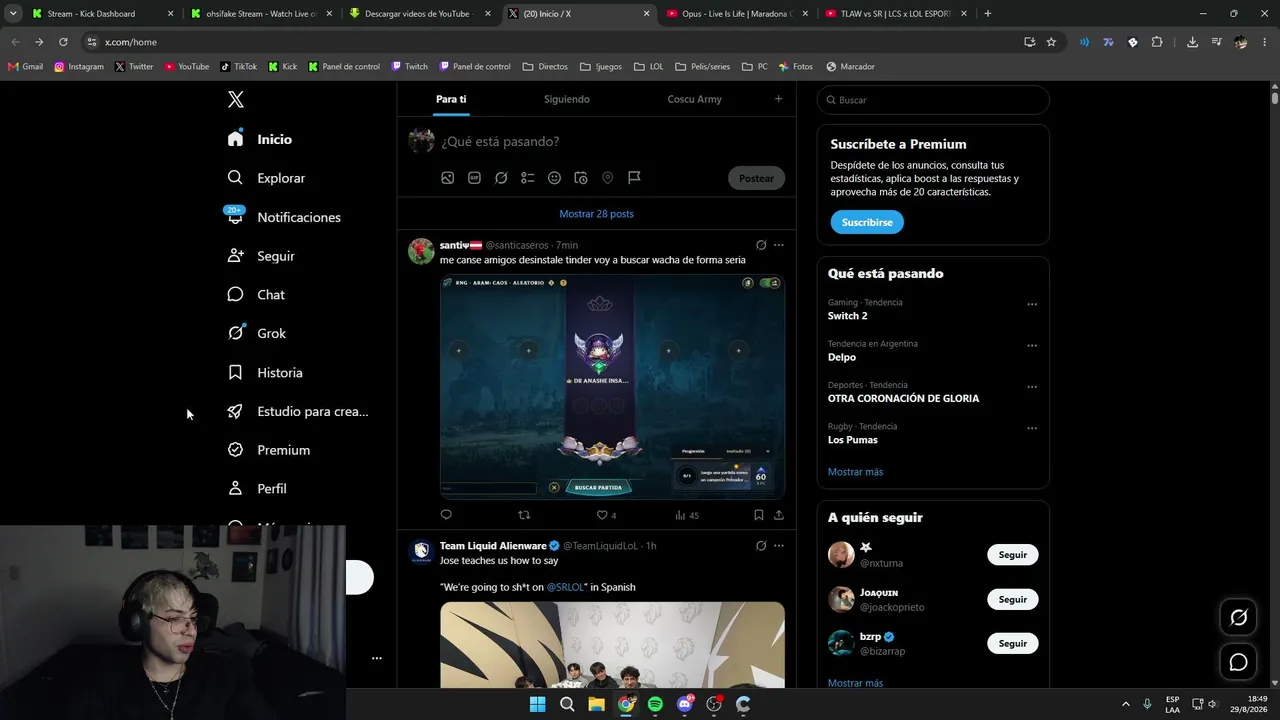The image size is (1280, 720).
Task: Click the Suscribirse Premium button
Action: point(867,222)
